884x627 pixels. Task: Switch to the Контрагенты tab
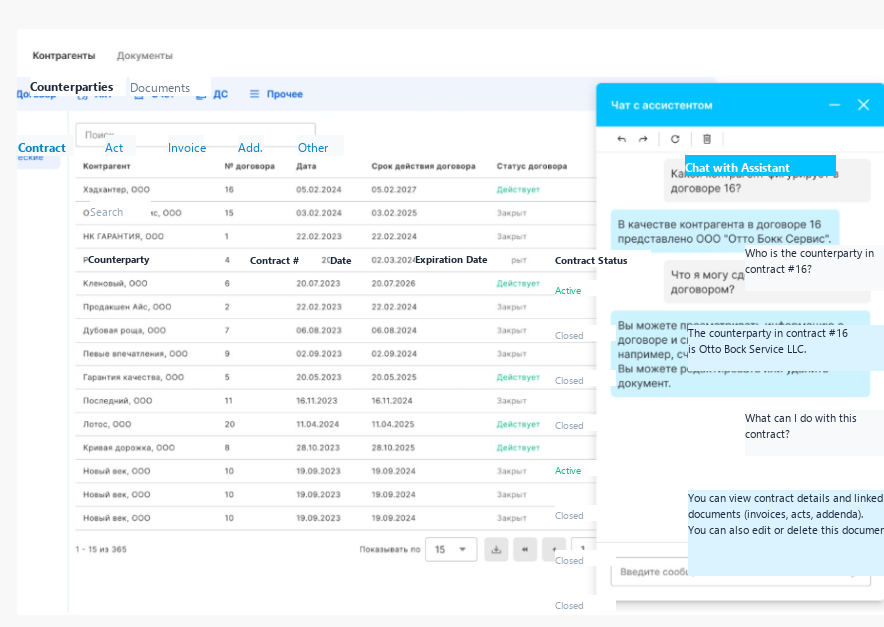tap(64, 56)
